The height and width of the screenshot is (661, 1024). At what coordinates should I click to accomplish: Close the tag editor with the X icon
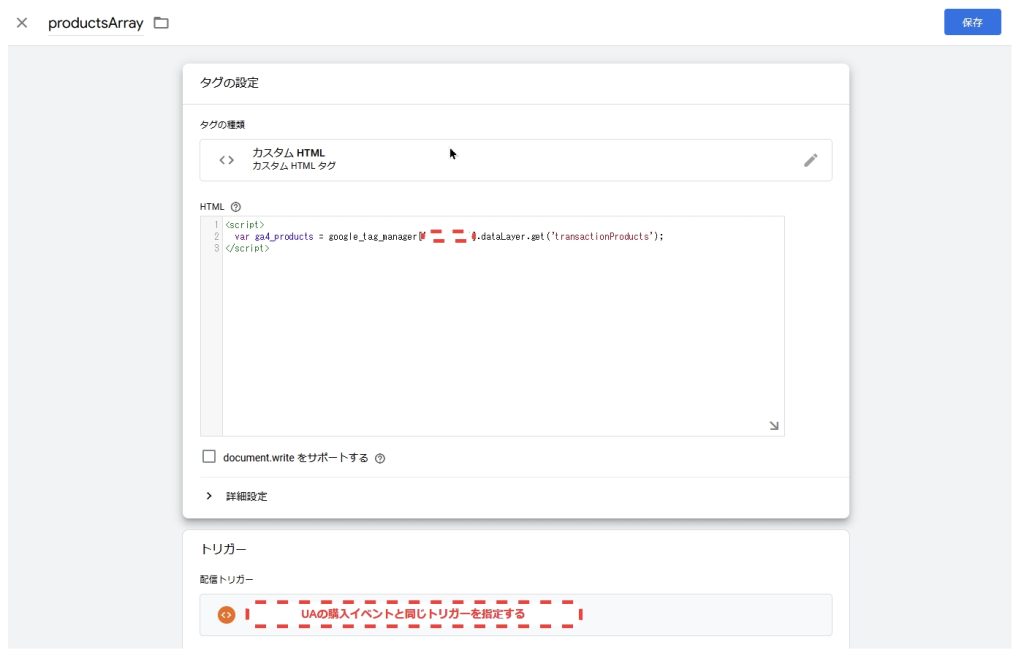22,23
